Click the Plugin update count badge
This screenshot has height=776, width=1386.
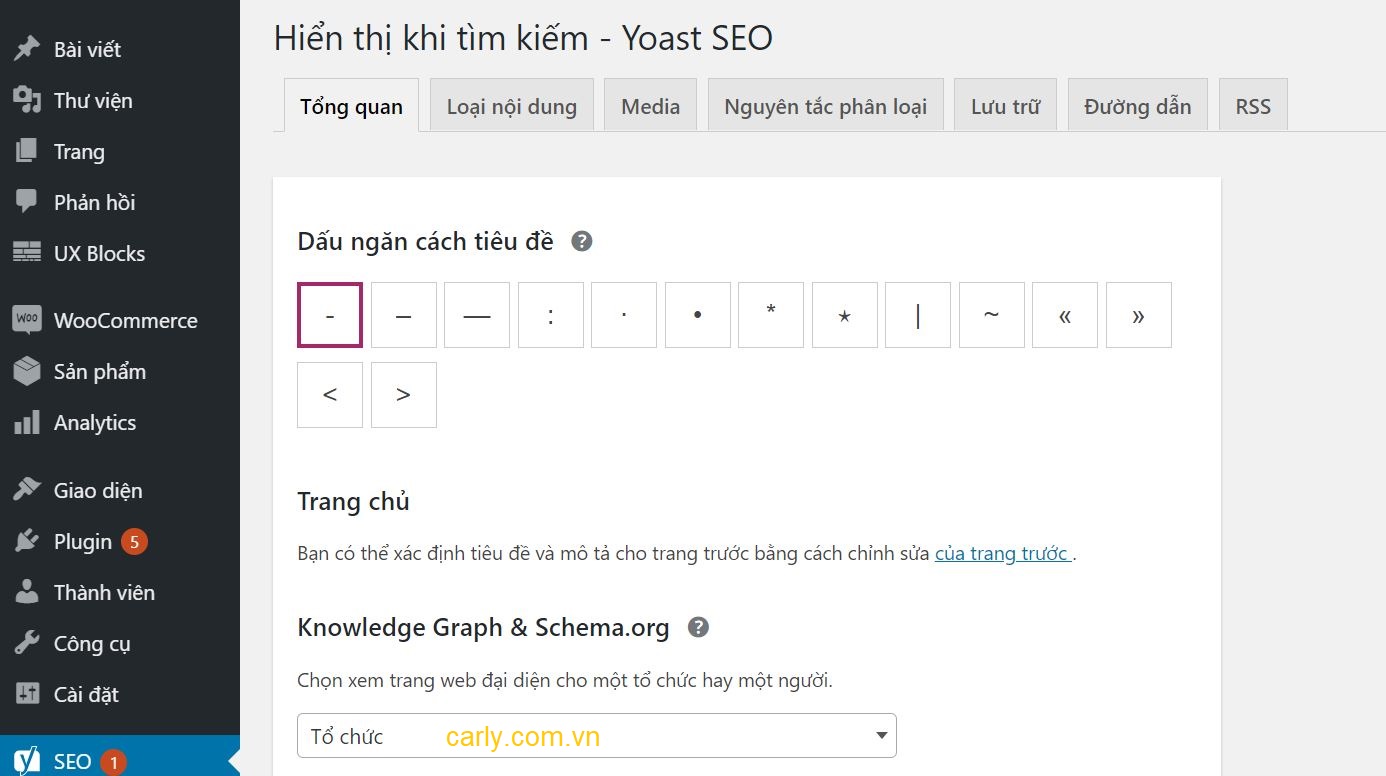[x=135, y=542]
